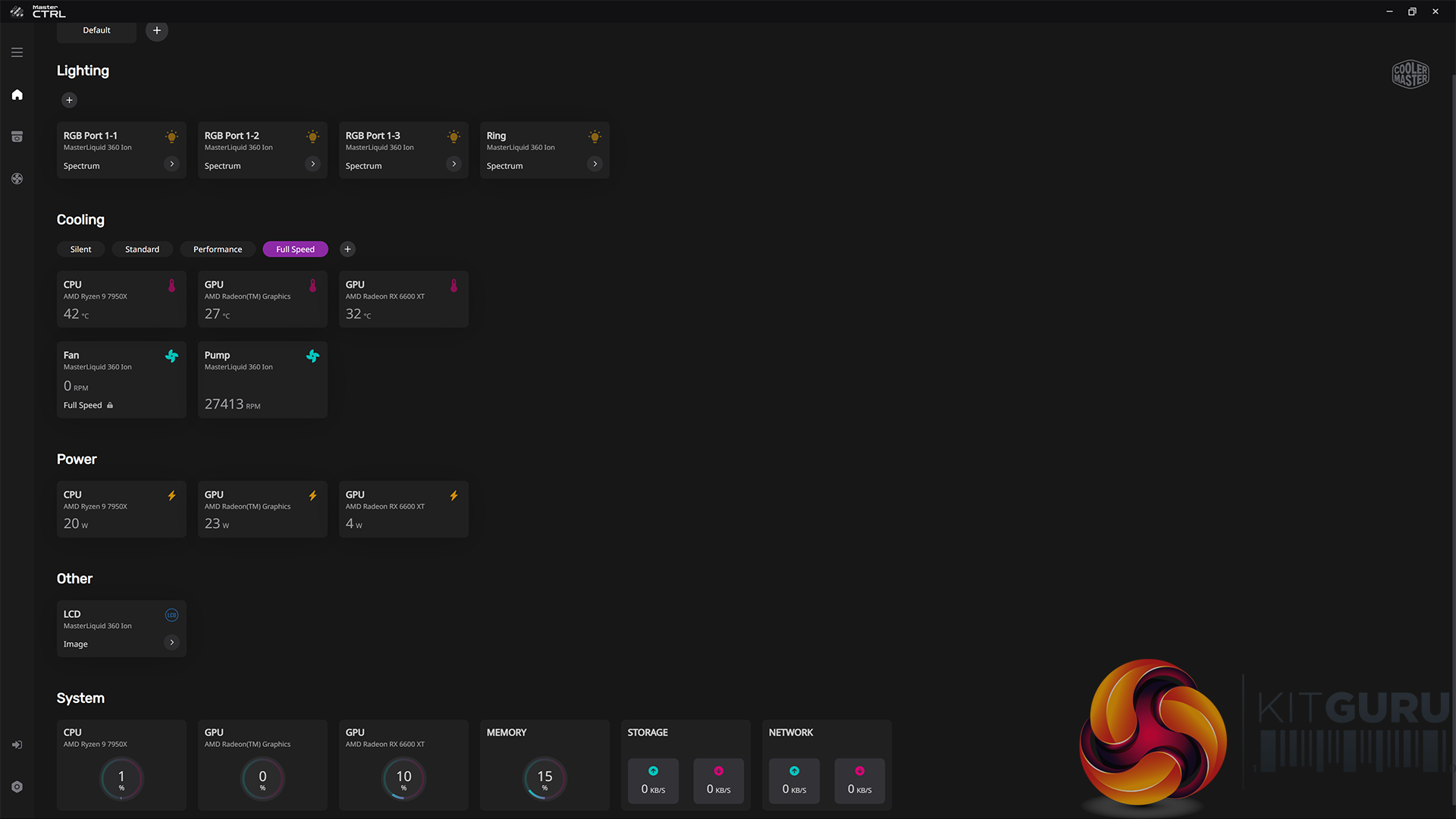Choose the Standard cooling preset
1456x819 pixels.
coord(142,249)
